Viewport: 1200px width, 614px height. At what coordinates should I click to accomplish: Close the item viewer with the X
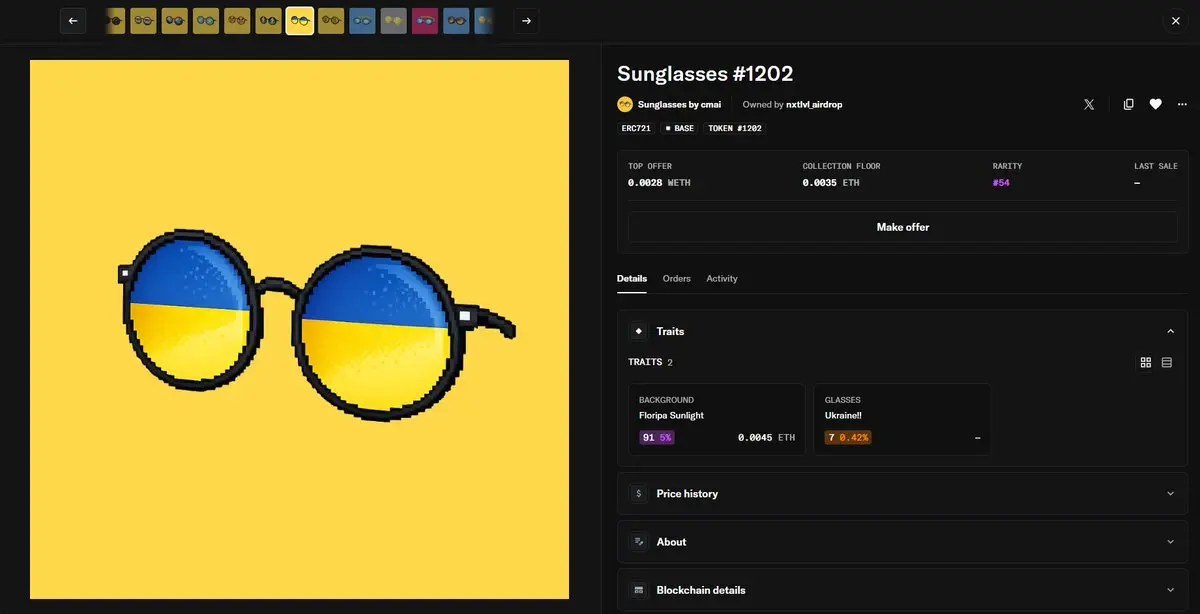coord(1176,21)
